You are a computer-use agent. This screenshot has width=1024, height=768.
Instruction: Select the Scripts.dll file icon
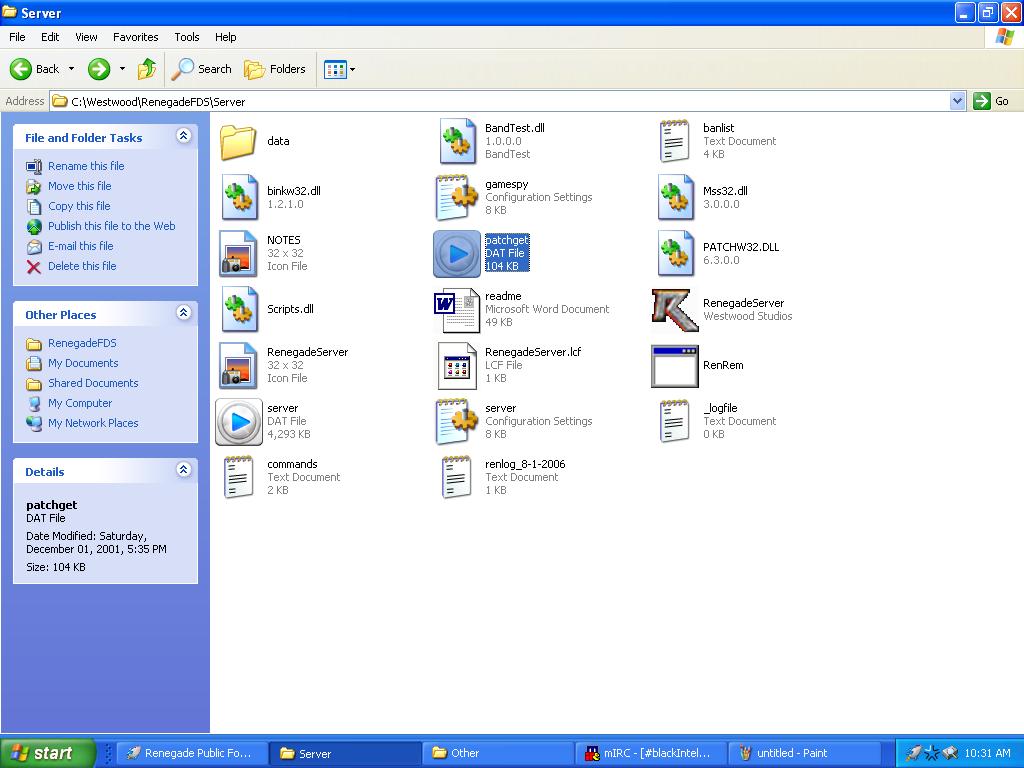(239, 310)
